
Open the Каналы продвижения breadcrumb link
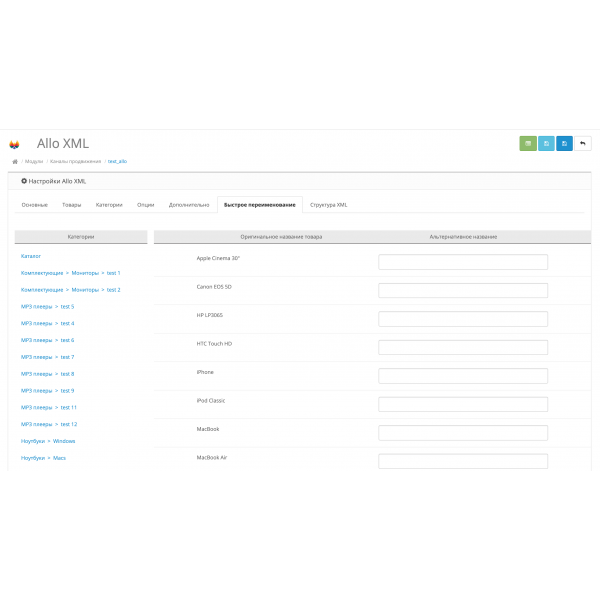click(75, 161)
